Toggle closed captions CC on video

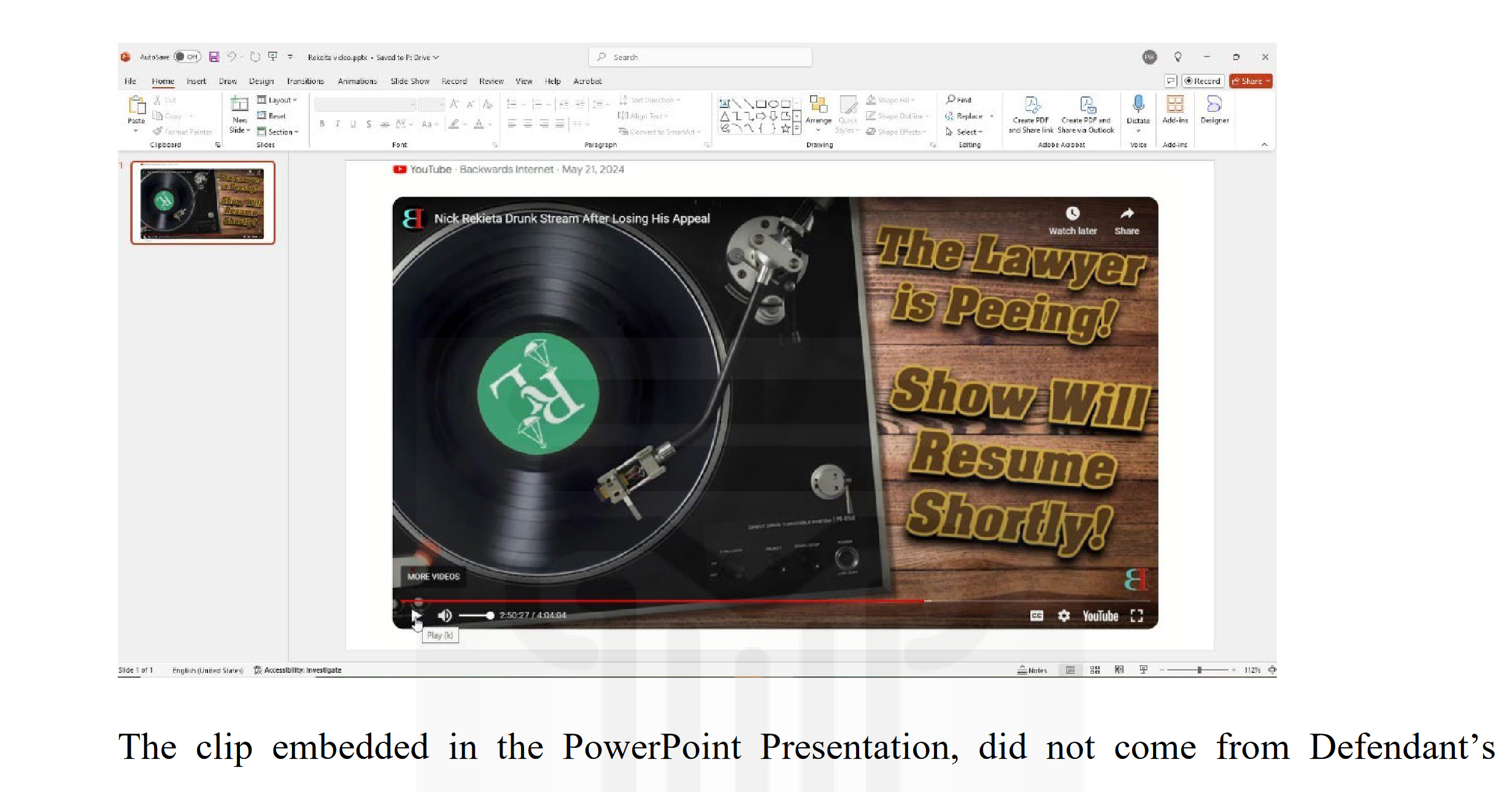click(x=1036, y=615)
